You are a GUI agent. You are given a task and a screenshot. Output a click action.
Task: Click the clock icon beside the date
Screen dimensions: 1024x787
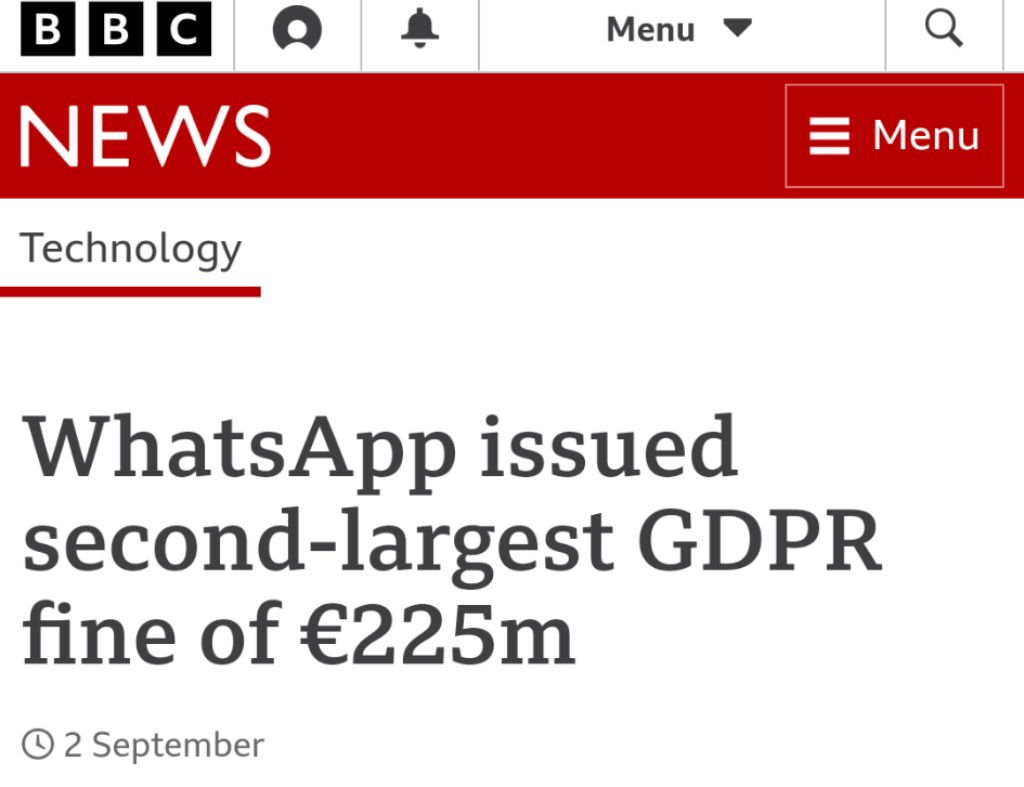38,745
